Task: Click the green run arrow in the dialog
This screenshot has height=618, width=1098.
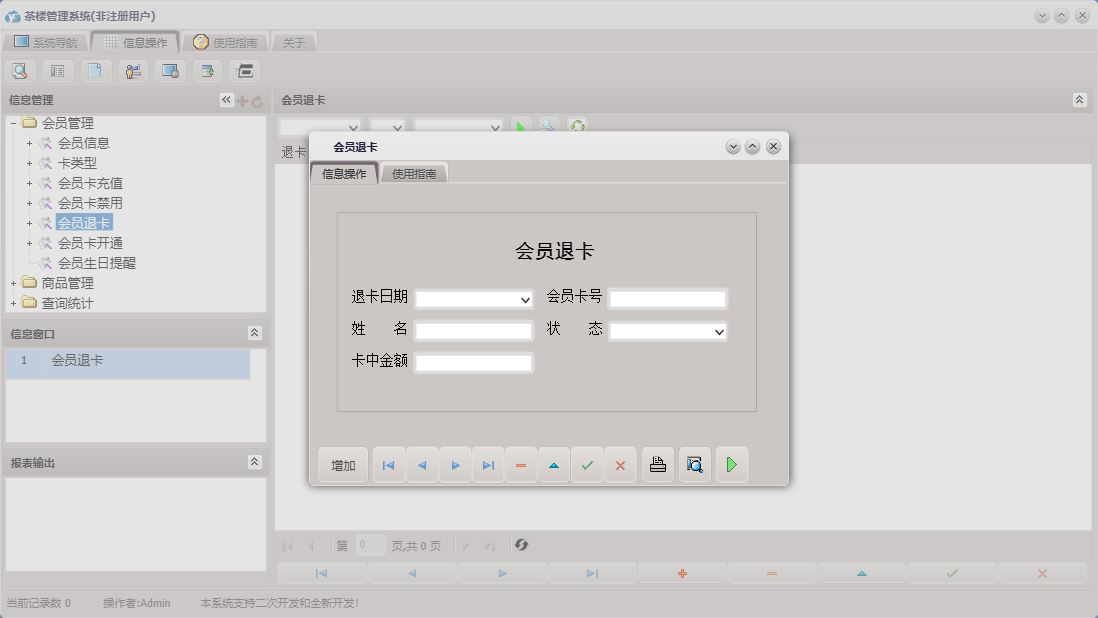Action: coord(731,464)
